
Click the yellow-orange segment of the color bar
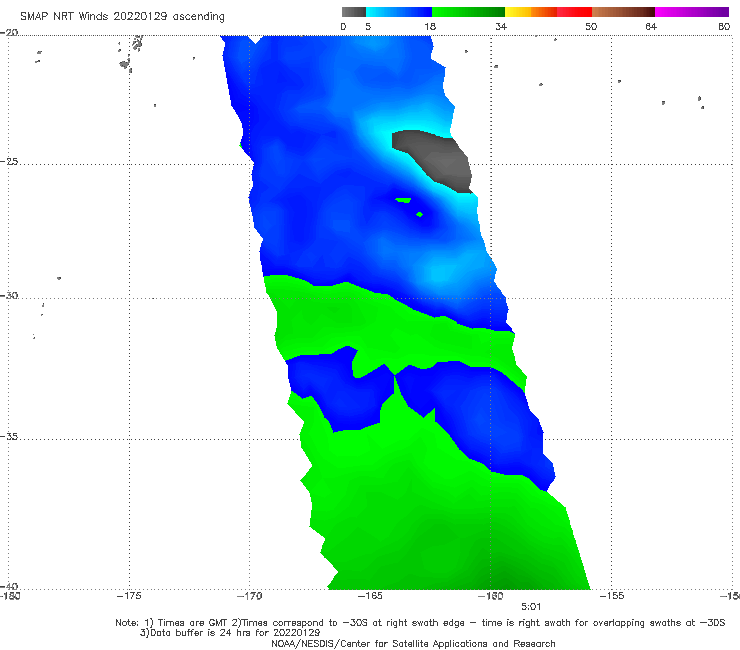(531, 12)
